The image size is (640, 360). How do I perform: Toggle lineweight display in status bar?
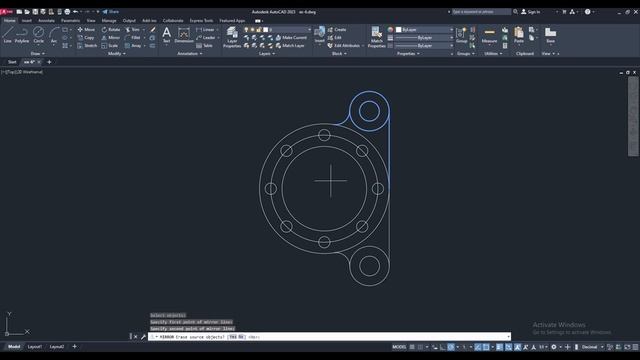pyautogui.click(x=499, y=347)
